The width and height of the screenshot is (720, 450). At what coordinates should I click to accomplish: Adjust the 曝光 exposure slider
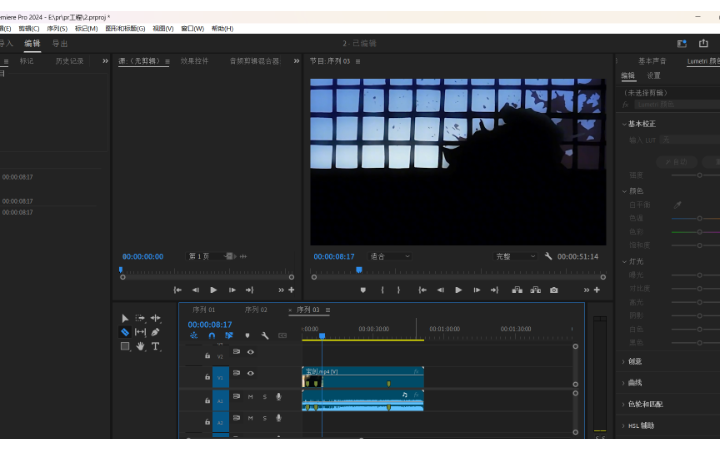tap(699, 276)
